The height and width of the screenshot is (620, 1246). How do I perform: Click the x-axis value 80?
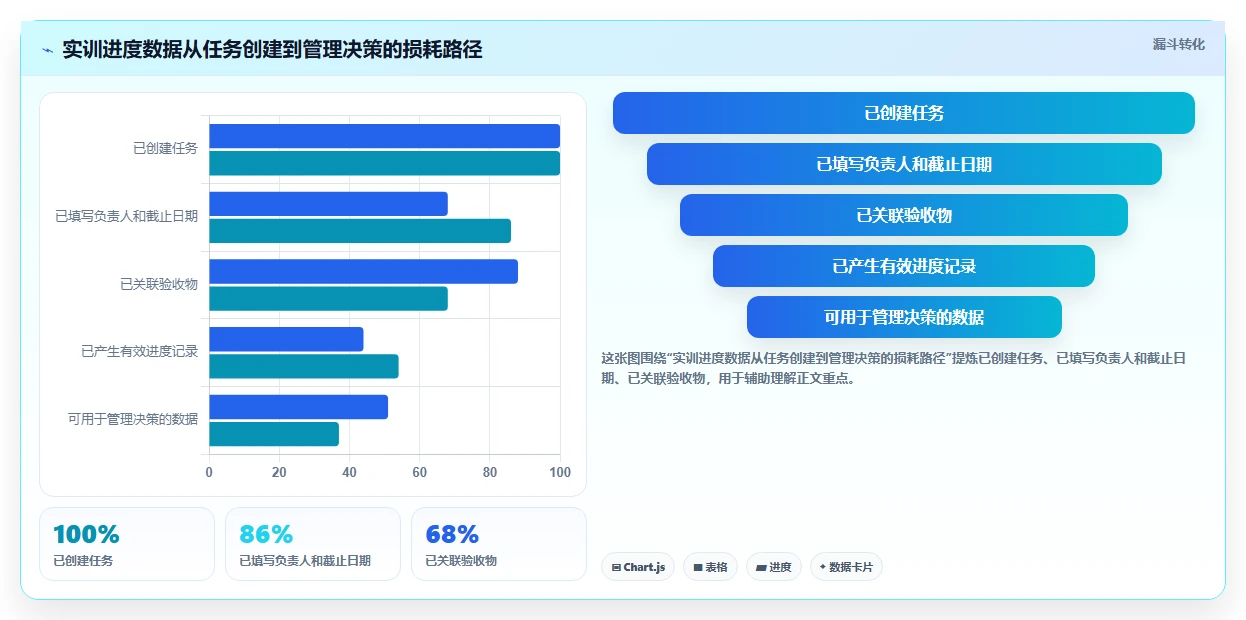click(490, 472)
